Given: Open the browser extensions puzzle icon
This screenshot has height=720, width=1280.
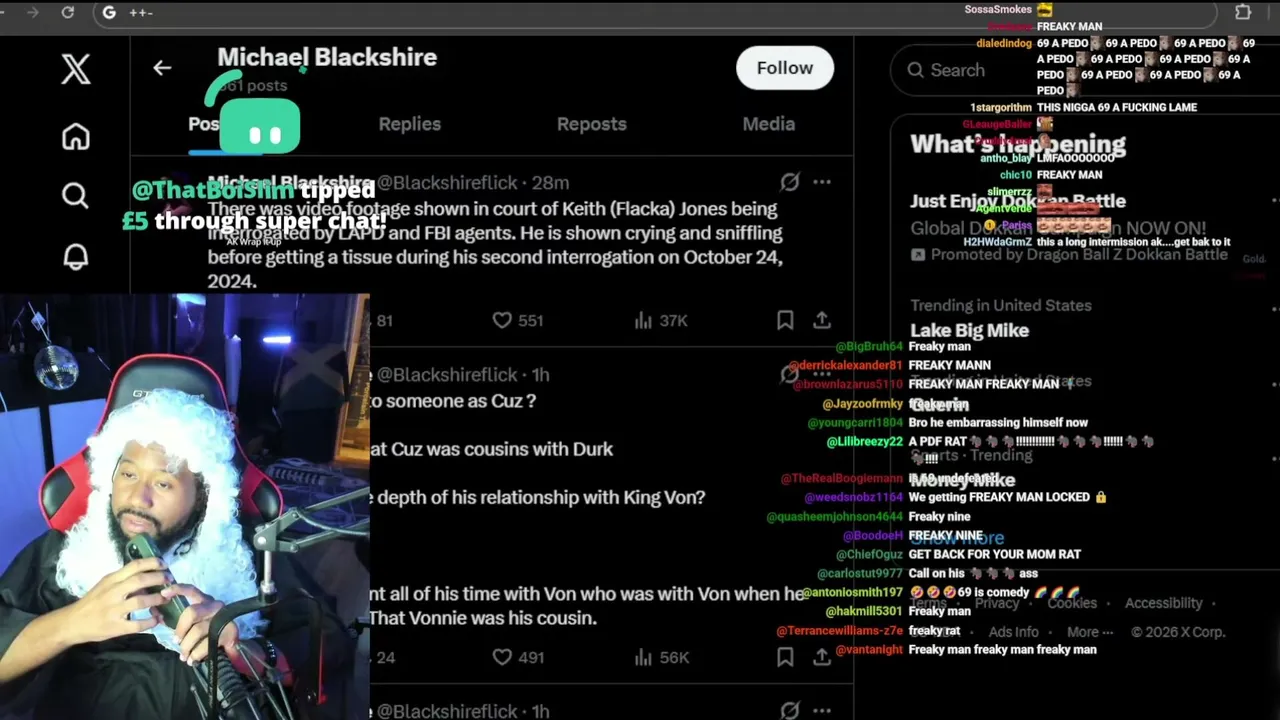Looking at the screenshot, I should coord(1243,12).
